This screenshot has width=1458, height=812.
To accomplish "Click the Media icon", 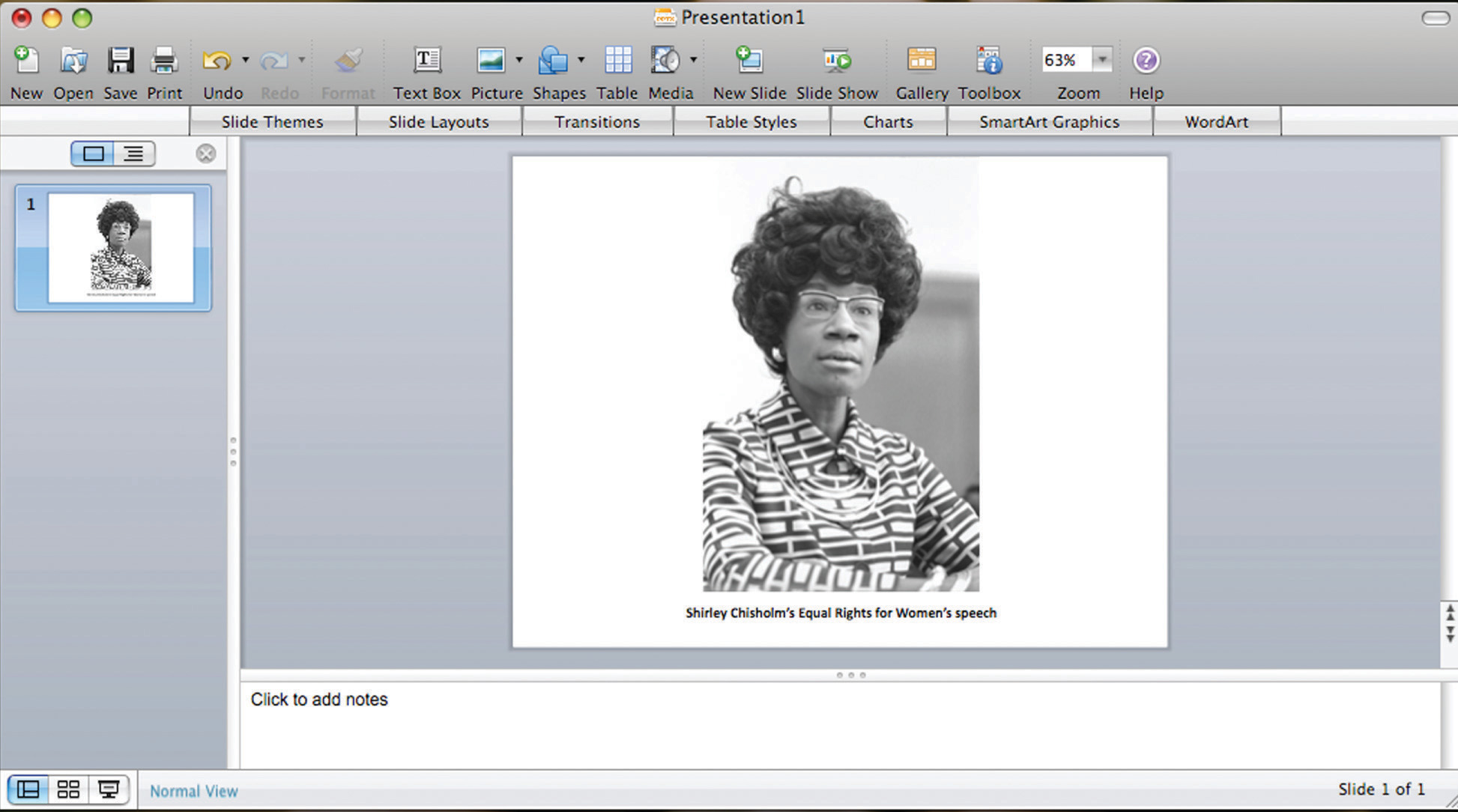I will (x=665, y=61).
